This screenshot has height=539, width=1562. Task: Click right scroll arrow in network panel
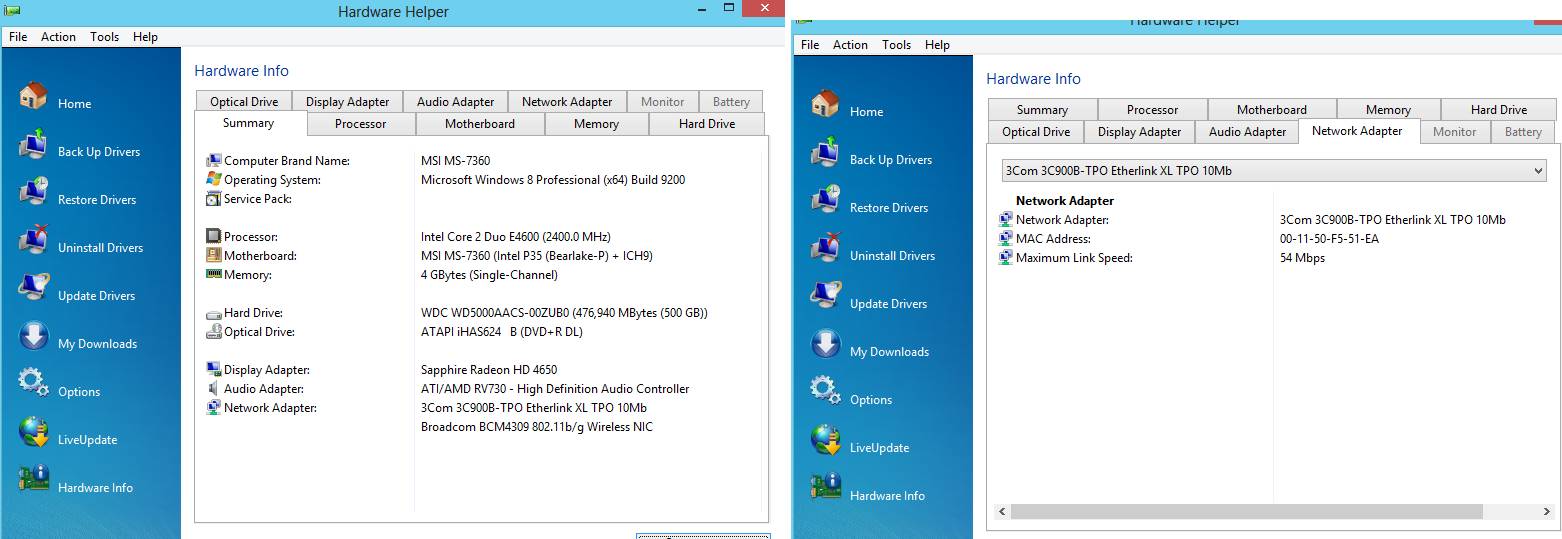click(1548, 512)
